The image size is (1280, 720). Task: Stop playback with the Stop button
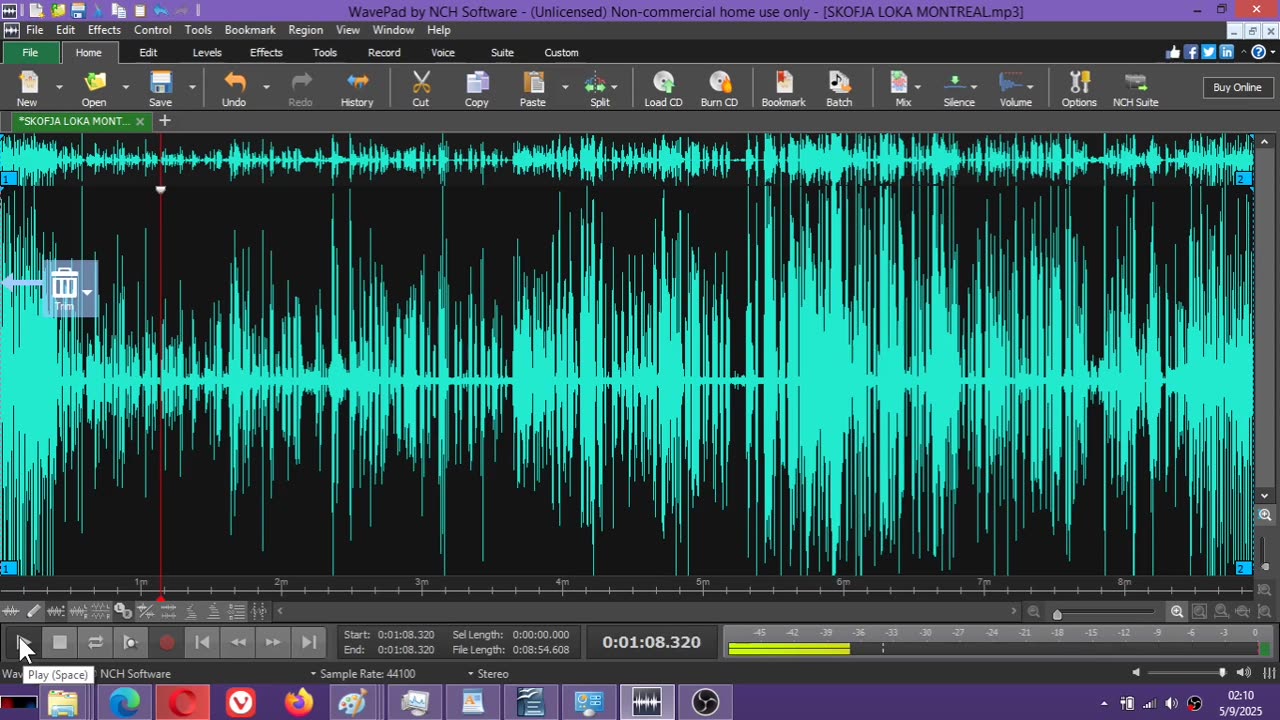60,642
